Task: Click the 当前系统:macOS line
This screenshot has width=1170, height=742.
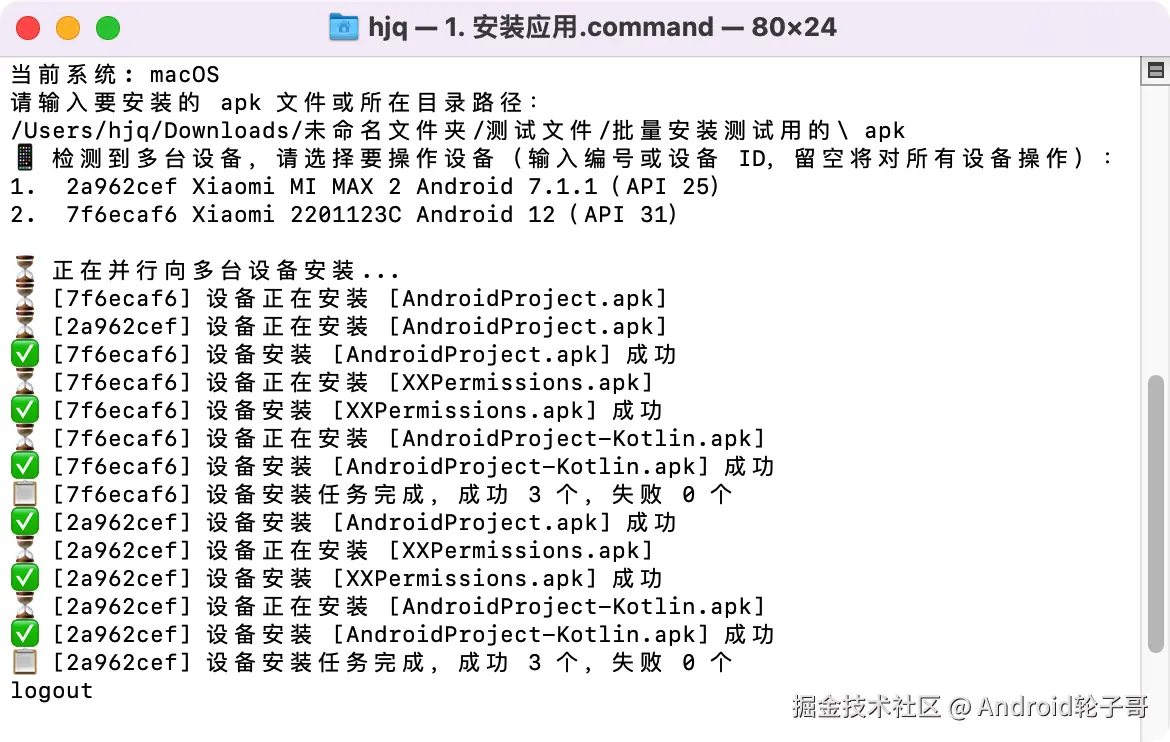Action: (x=114, y=74)
